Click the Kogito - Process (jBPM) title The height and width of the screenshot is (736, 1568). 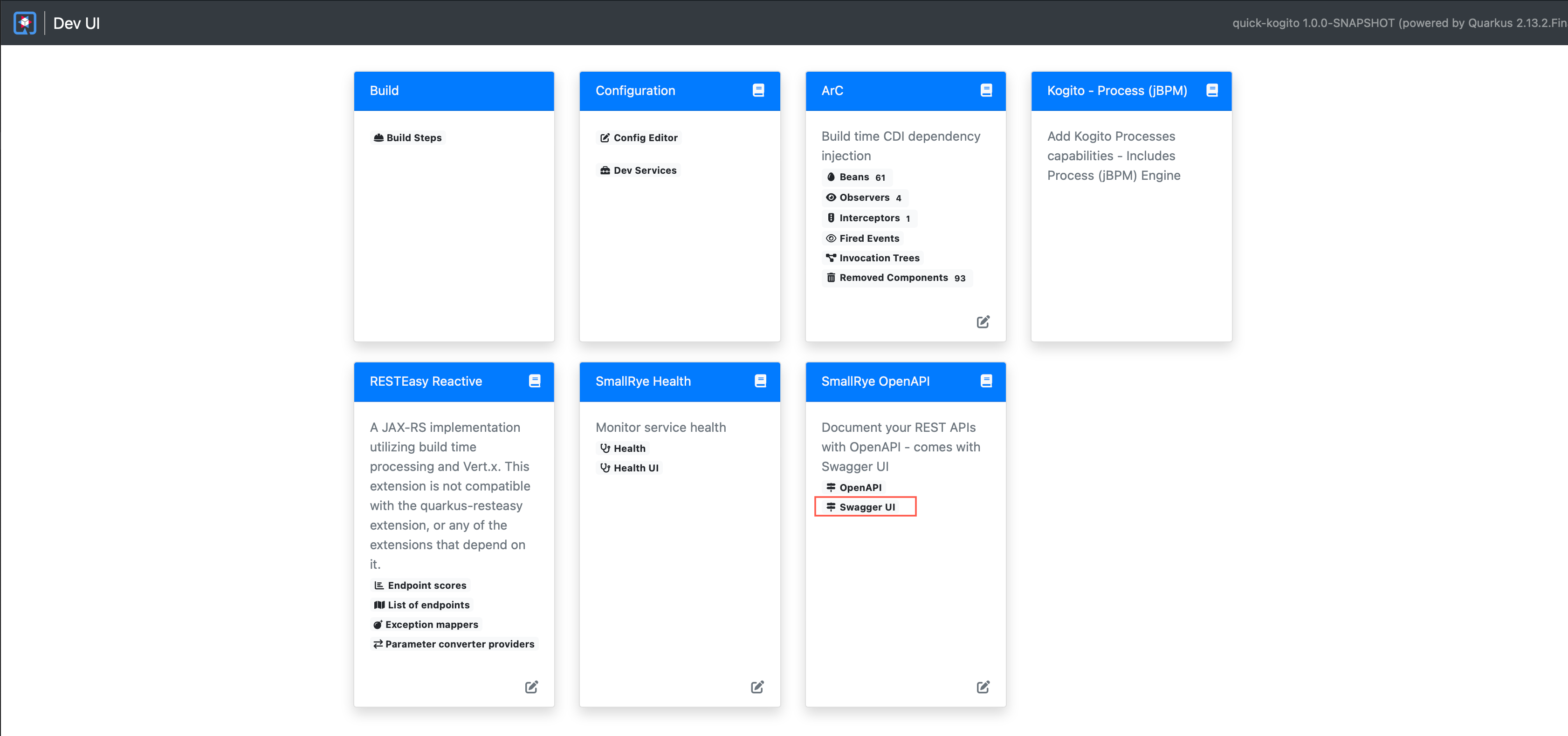1117,91
